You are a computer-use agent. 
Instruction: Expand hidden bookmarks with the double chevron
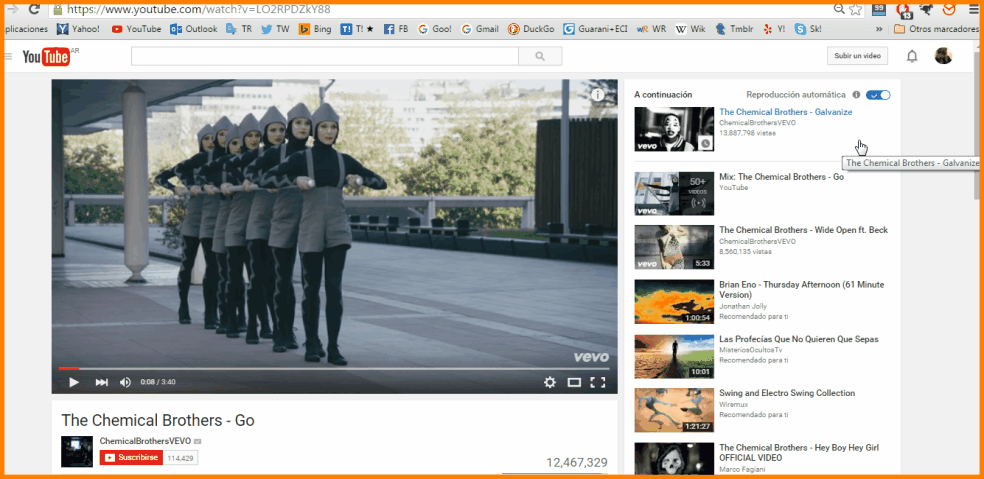point(879,29)
